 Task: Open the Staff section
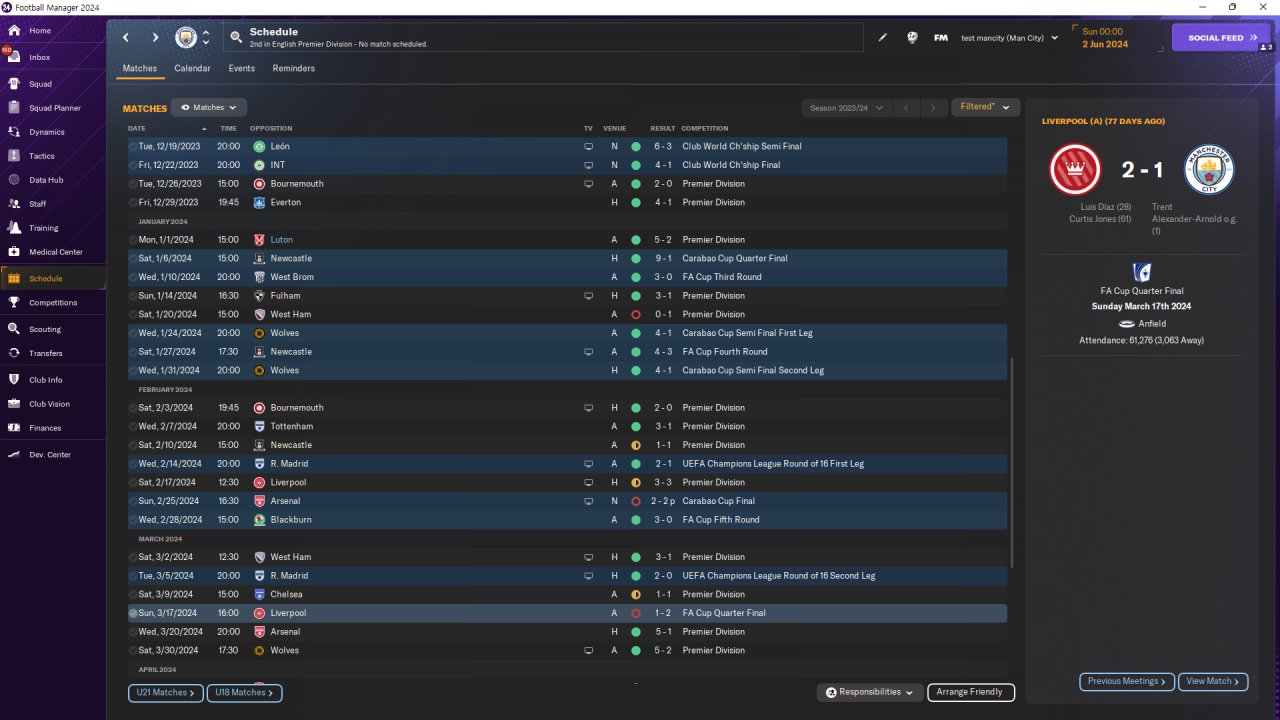pyautogui.click(x=38, y=204)
